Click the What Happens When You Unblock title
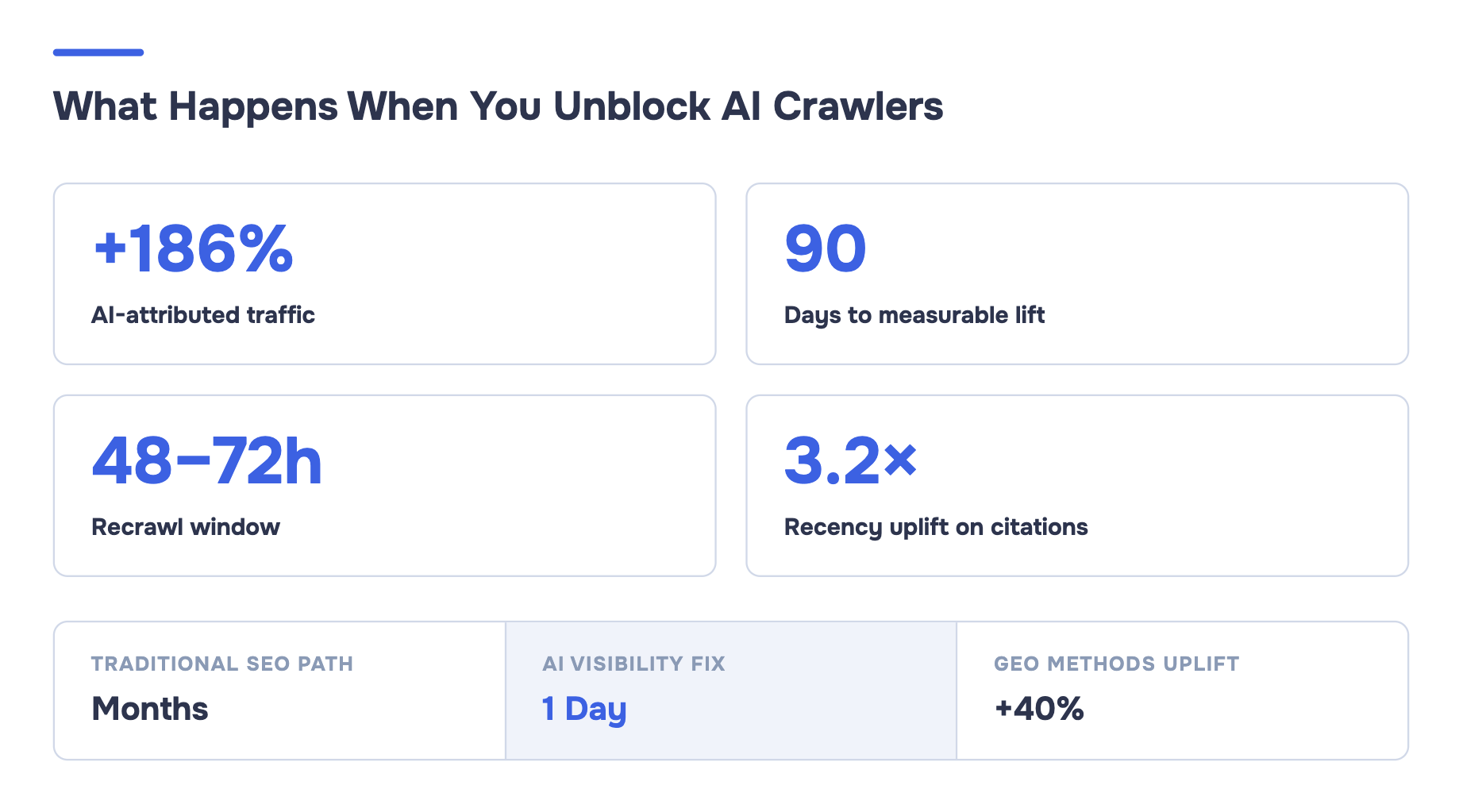Viewport: 1459px width, 812px height. coord(499,106)
